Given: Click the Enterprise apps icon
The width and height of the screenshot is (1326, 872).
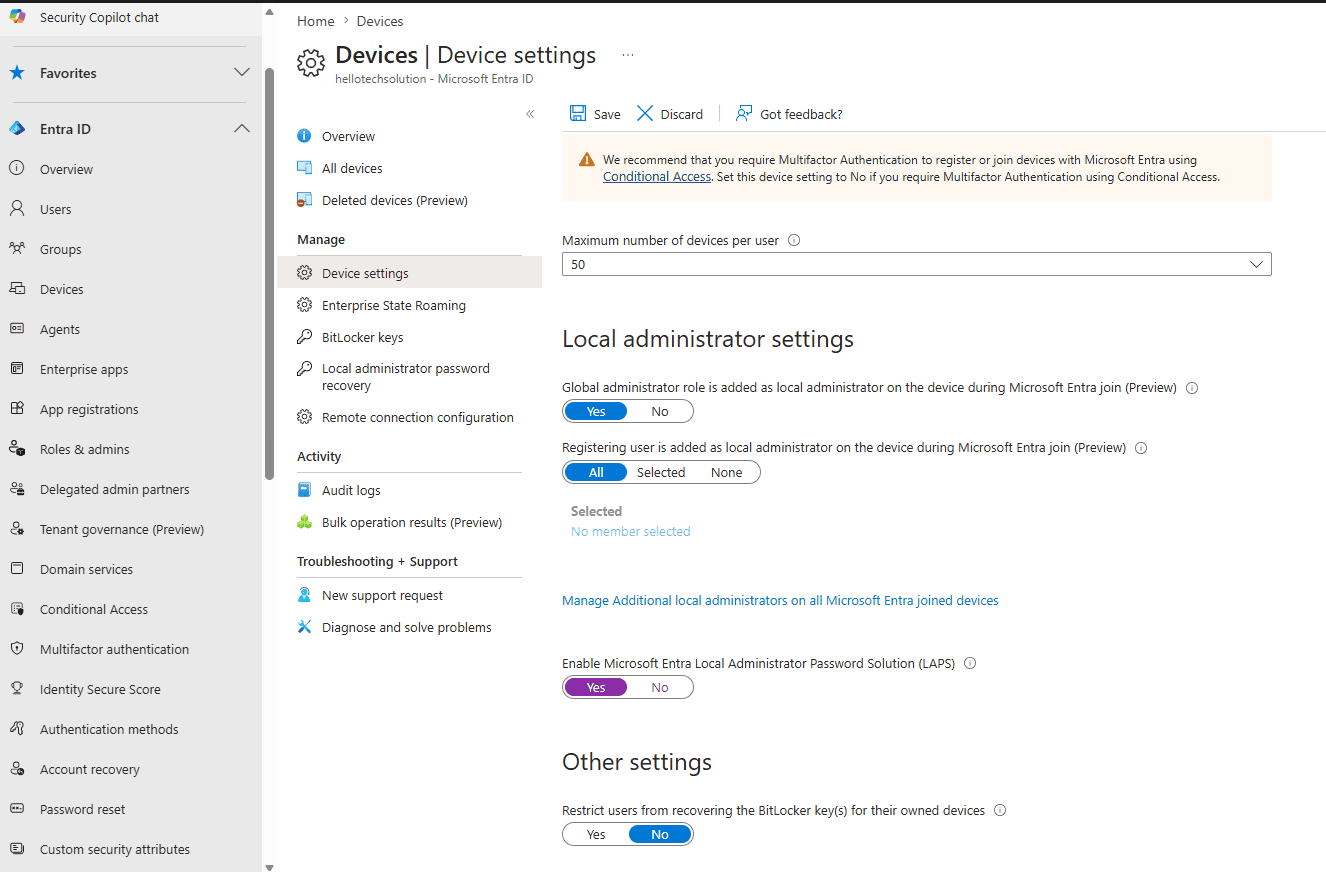Looking at the screenshot, I should (17, 369).
